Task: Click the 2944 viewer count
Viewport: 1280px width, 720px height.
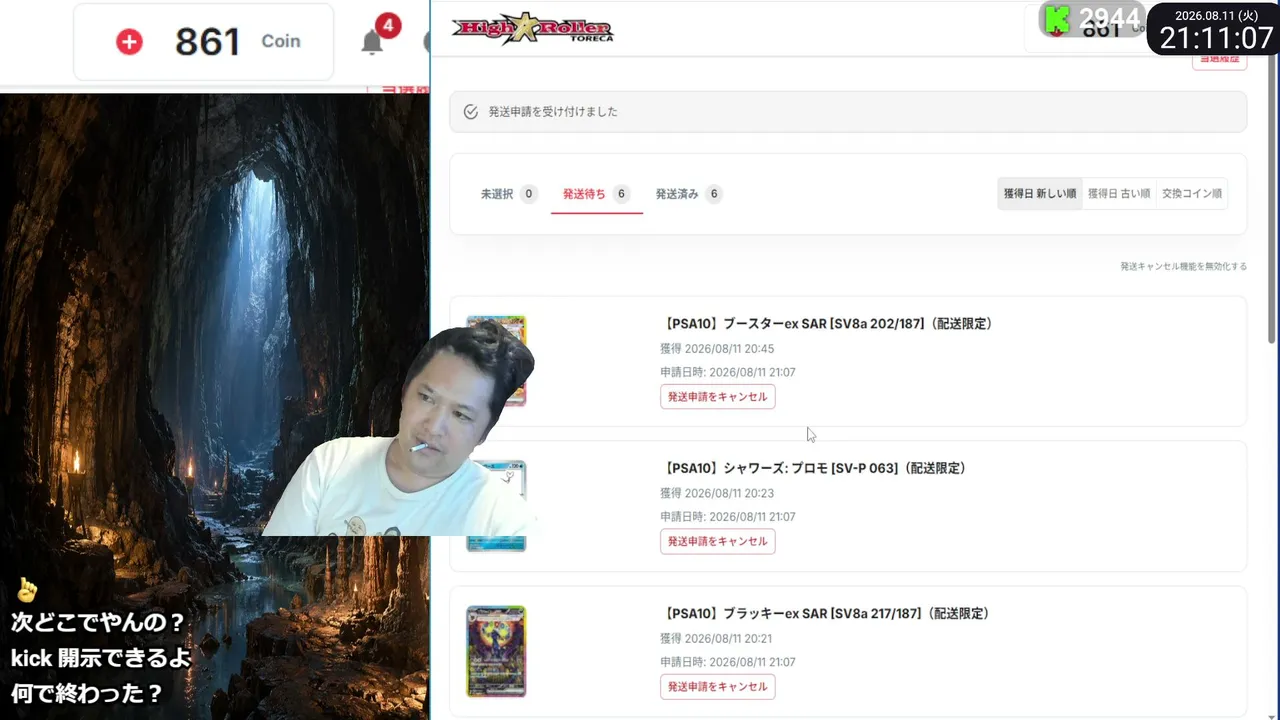Action: 1109,18
